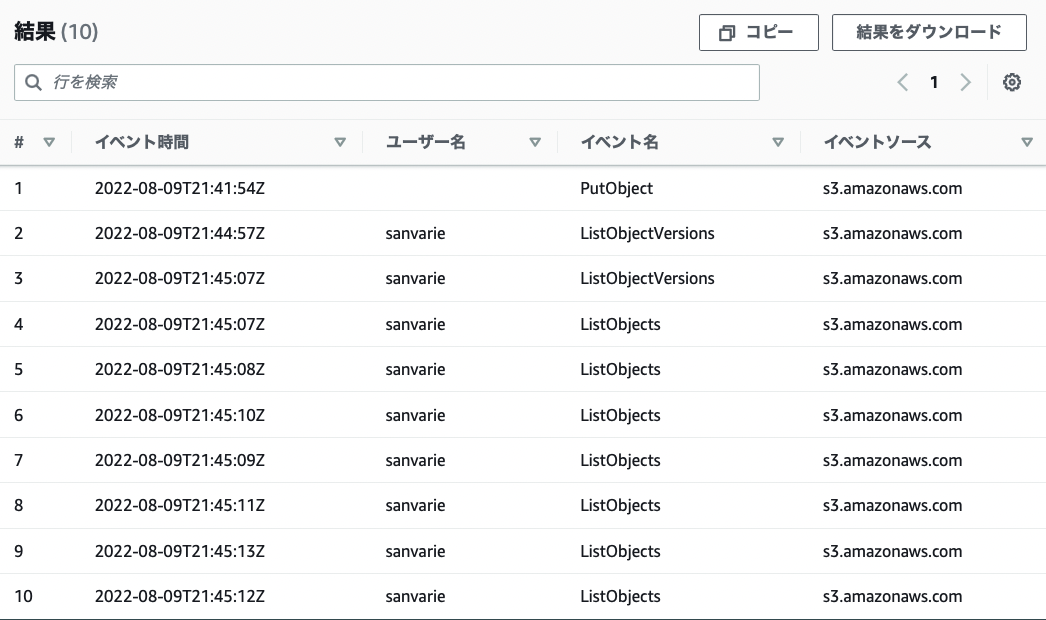
Task: Go to next results page arrow
Action: pyautogui.click(x=965, y=82)
